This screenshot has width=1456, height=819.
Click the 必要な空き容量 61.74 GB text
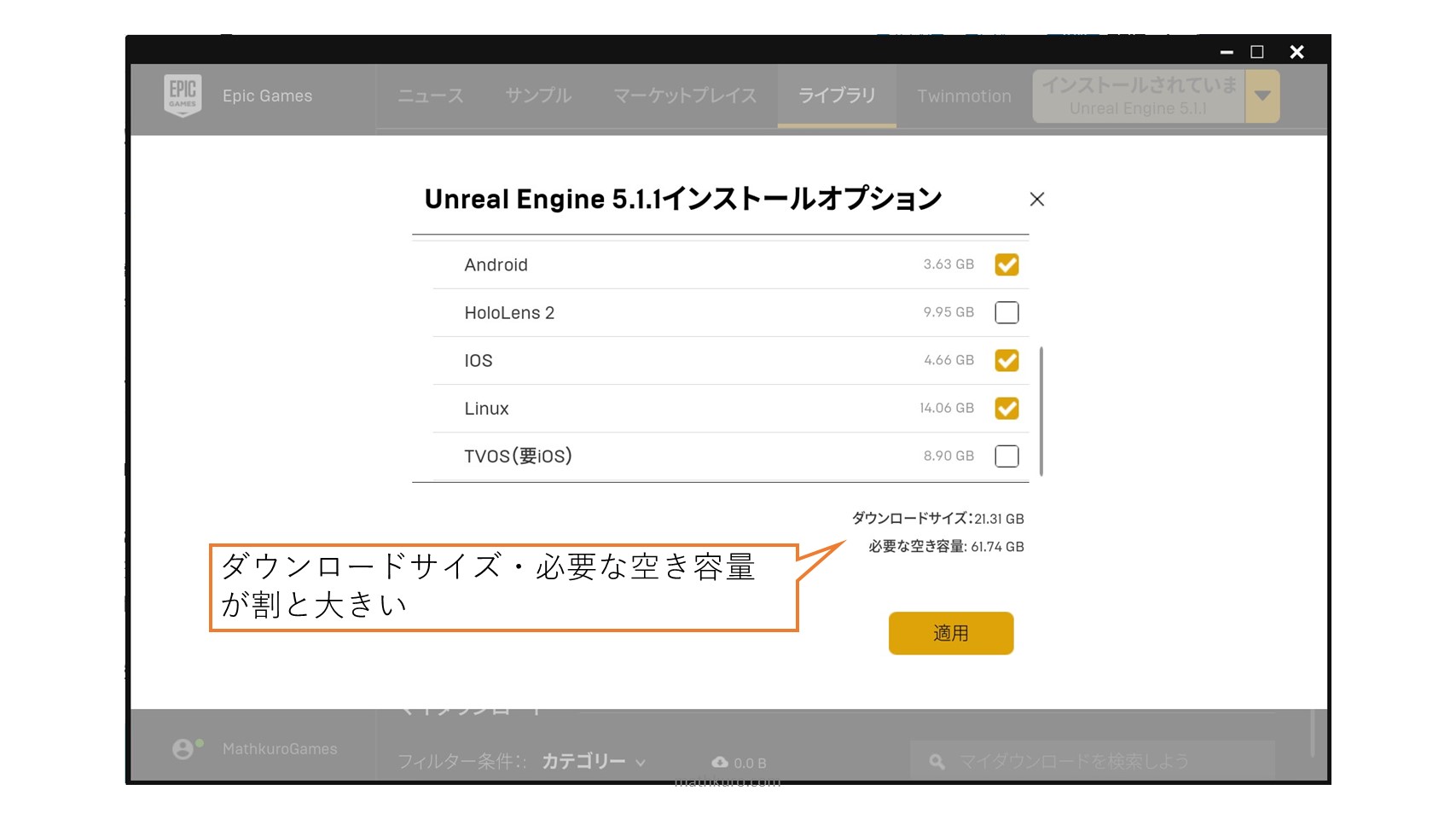(x=946, y=546)
